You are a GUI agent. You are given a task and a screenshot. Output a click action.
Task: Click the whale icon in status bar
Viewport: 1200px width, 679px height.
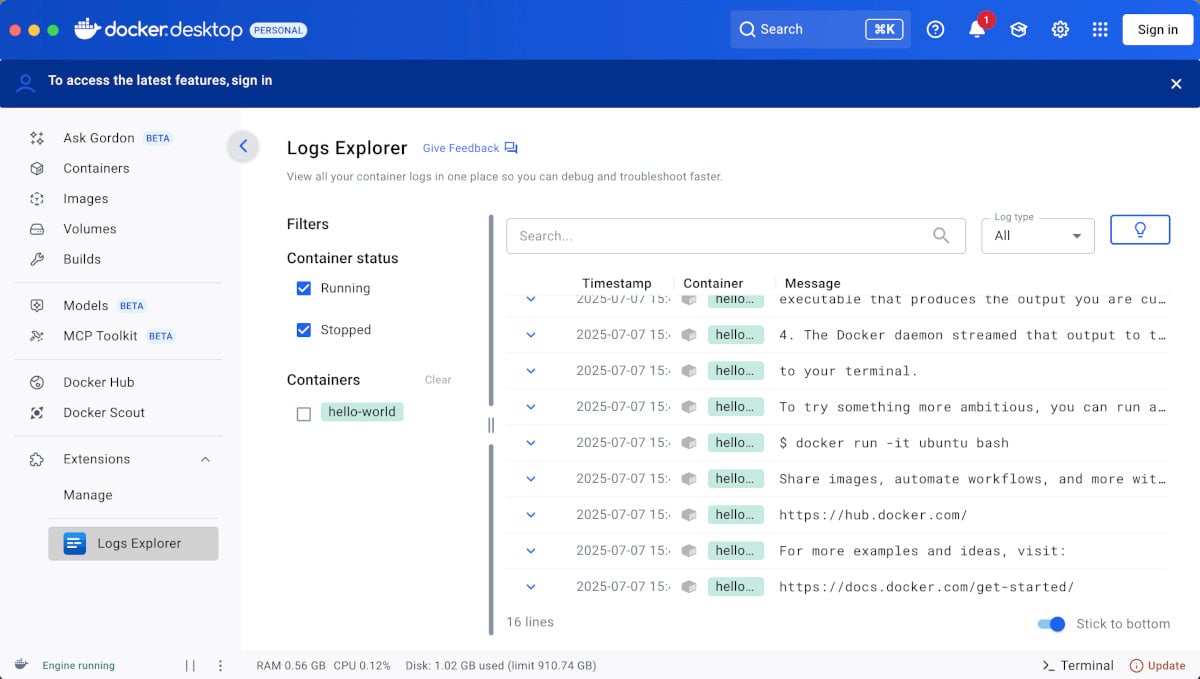(20, 665)
